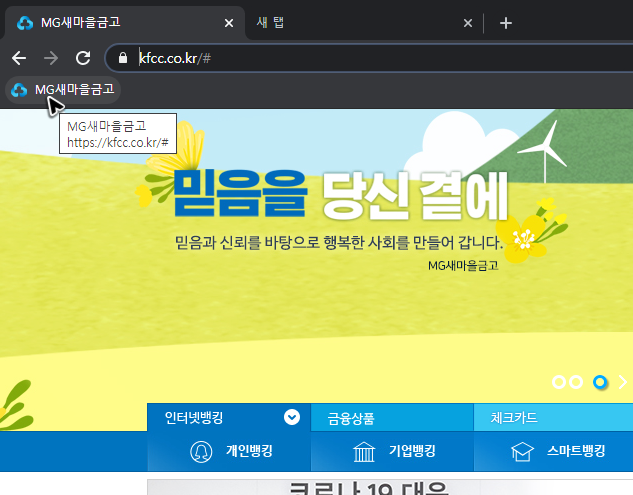This screenshot has height=495, width=633.
Task: Select the third highlighted slide dot
Action: click(x=600, y=382)
